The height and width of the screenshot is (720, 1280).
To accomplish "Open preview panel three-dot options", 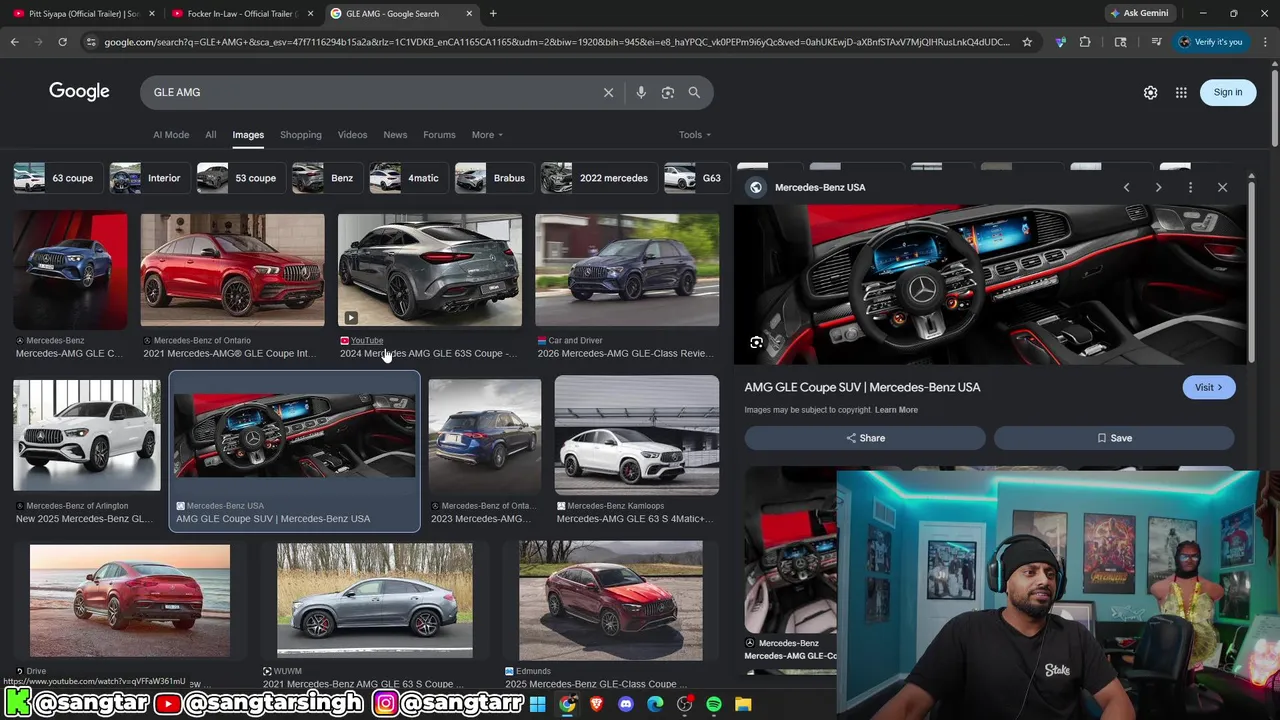I will [1190, 187].
